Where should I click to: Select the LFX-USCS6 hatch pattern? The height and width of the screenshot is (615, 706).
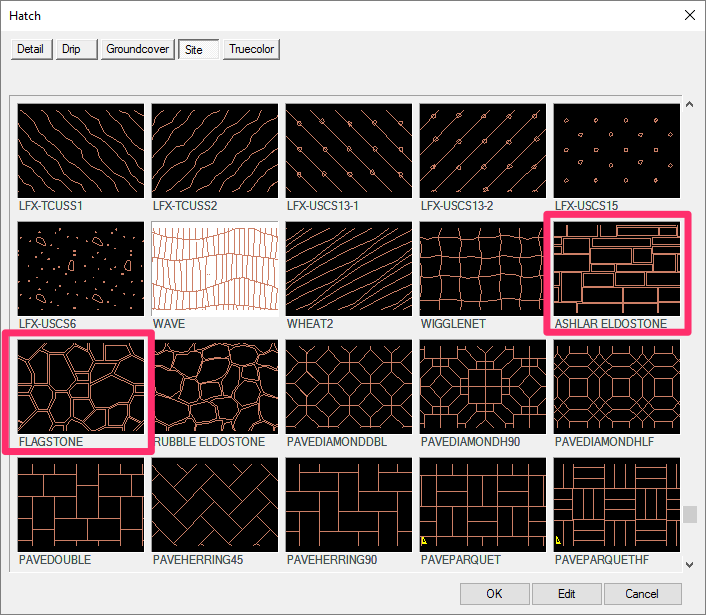pyautogui.click(x=81, y=268)
